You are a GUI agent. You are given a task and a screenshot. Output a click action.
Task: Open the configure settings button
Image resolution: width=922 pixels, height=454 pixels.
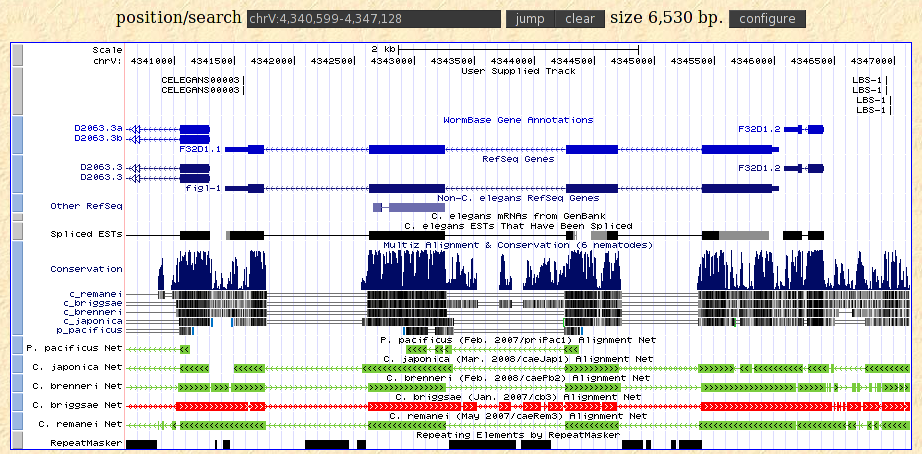pos(768,19)
